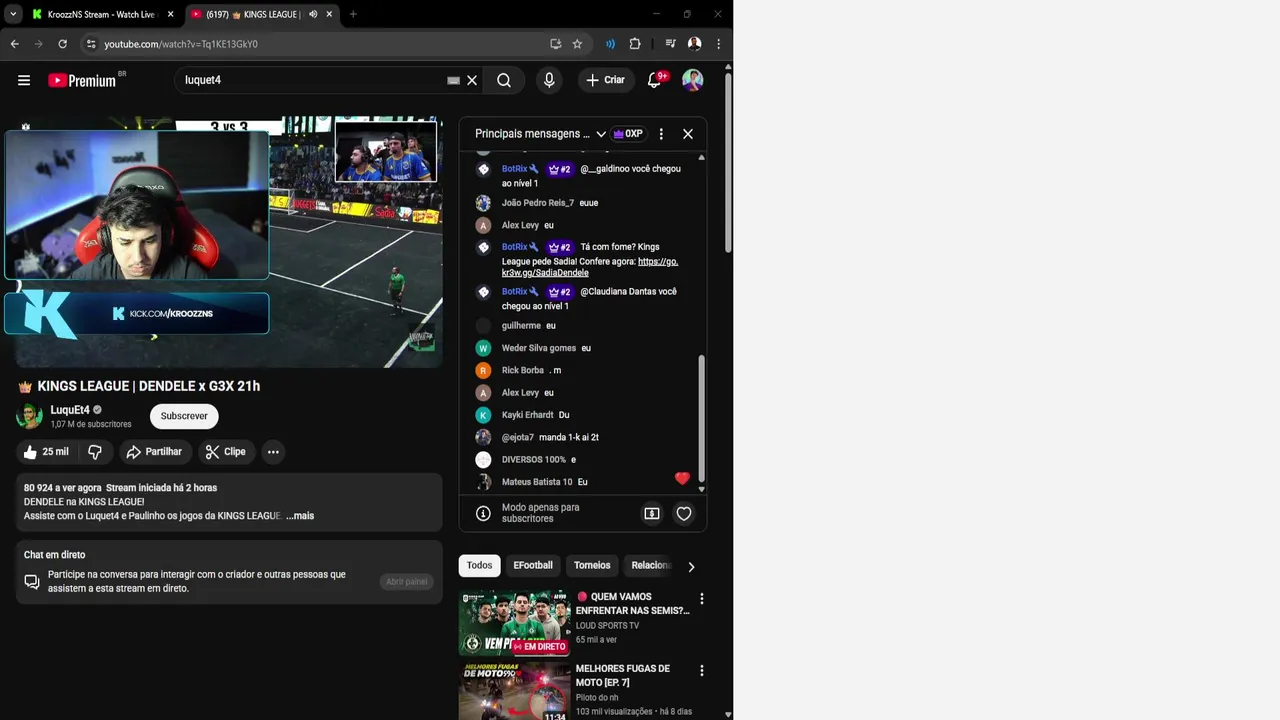The height and width of the screenshot is (720, 1280).
Task: Open the browser extensions puzzle icon
Action: pos(635,44)
